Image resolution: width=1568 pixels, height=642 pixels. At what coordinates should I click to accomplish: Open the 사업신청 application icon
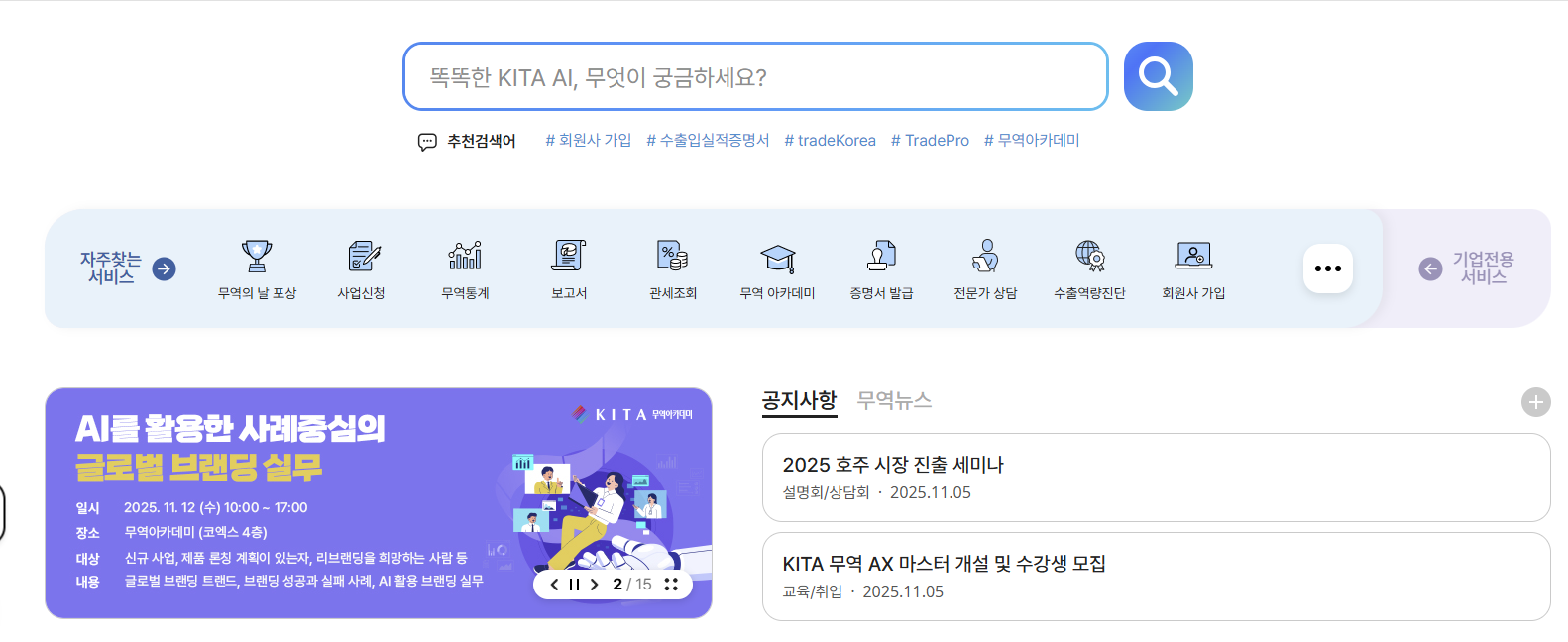click(362, 256)
